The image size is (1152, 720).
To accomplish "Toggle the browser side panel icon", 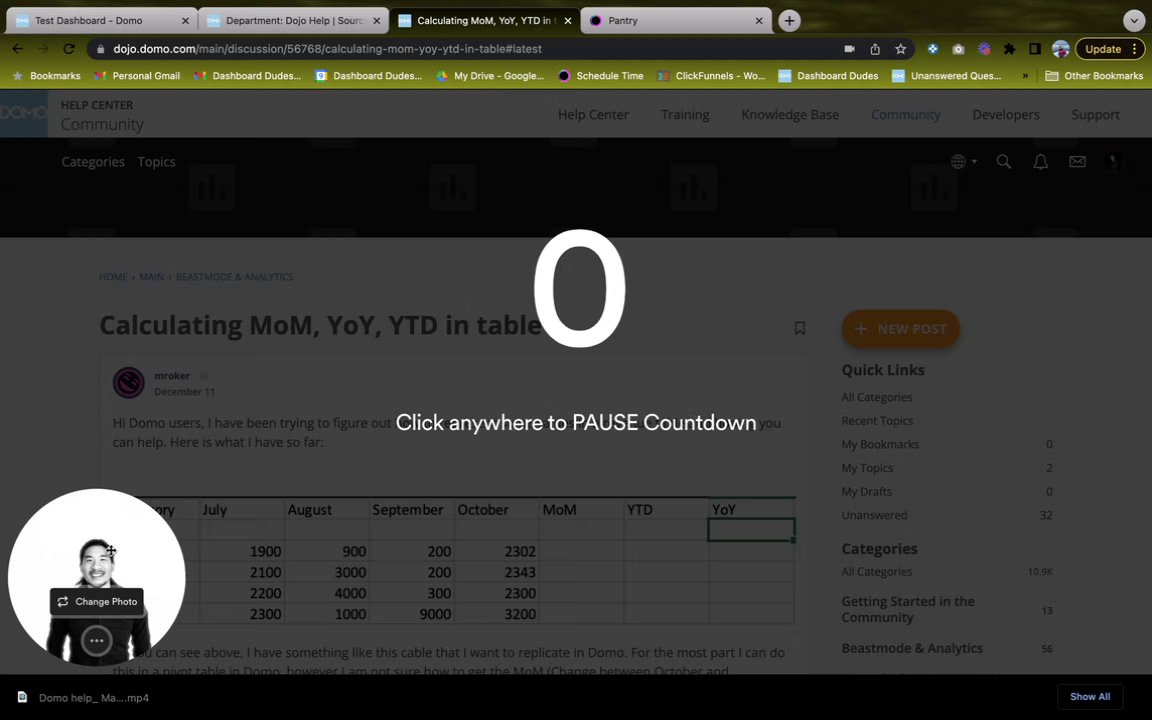I will (1034, 48).
